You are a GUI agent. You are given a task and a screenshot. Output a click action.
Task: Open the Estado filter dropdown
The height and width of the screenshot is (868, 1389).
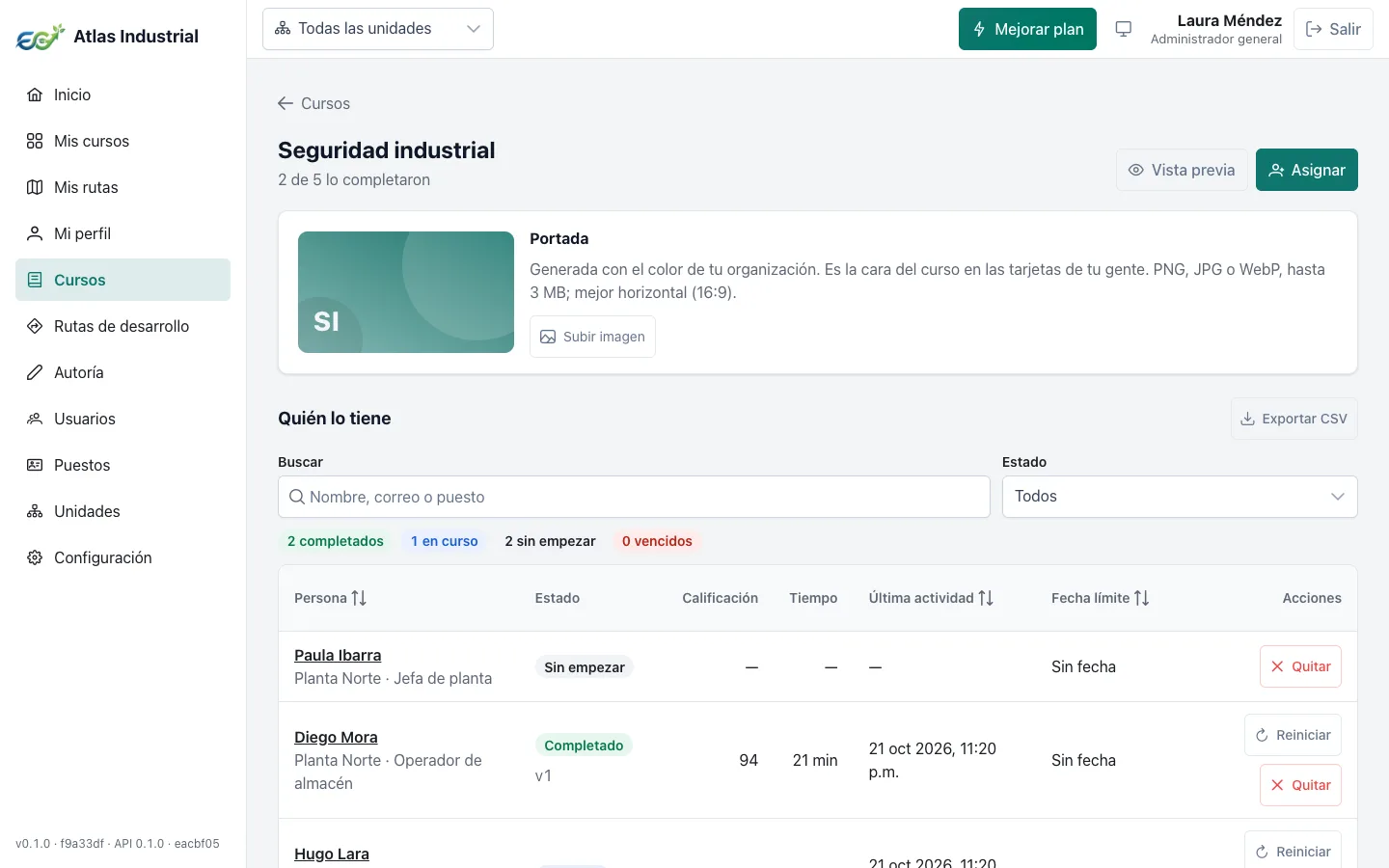[x=1180, y=497]
